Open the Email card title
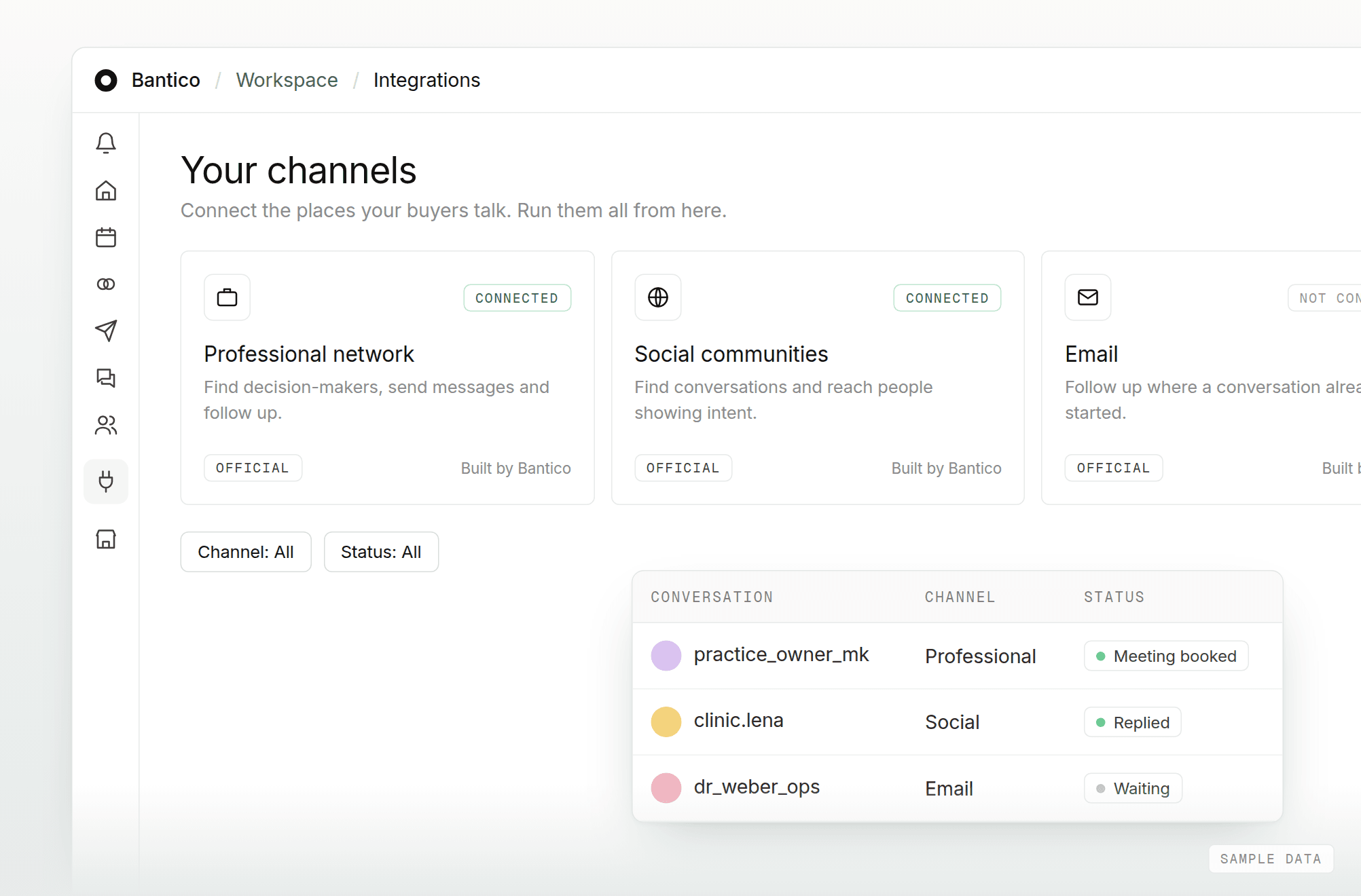The width and height of the screenshot is (1361, 896). tap(1091, 354)
